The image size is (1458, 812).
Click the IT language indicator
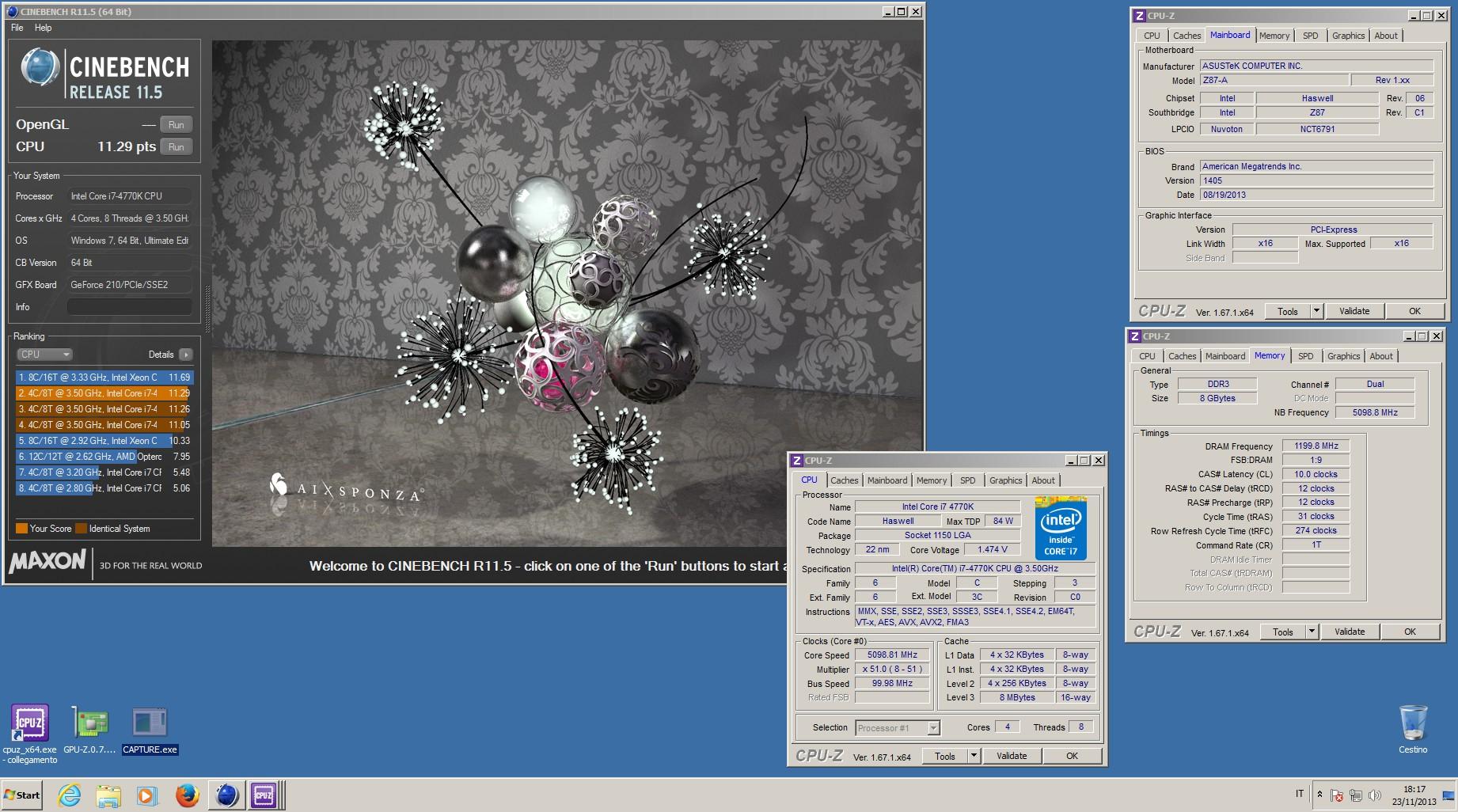(1300, 794)
